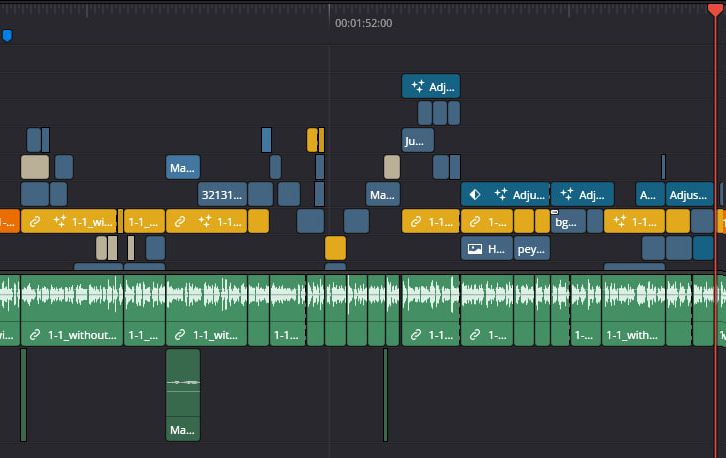Click the 00:01:52:00 timecode on the ruler
The height and width of the screenshot is (458, 726).
[x=363, y=23]
